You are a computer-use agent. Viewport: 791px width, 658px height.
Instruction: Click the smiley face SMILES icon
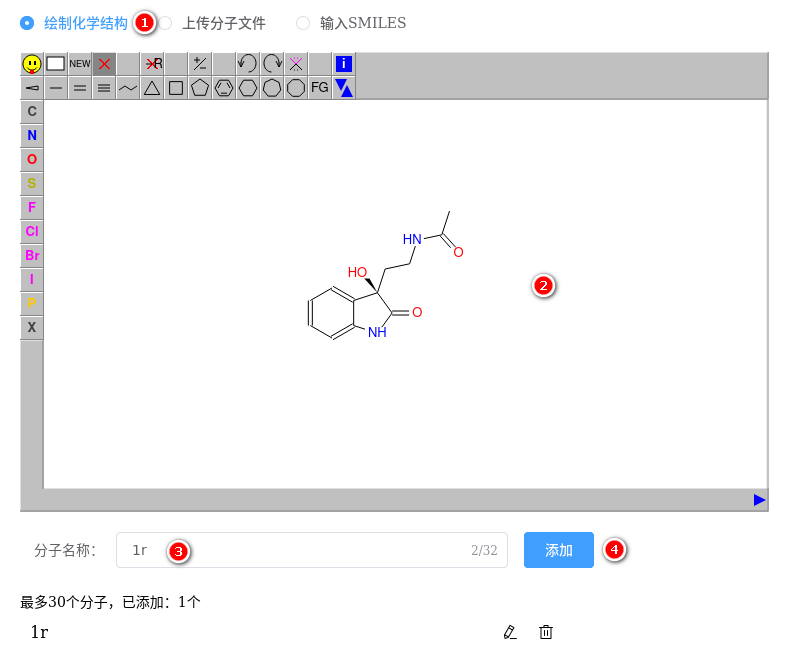[x=32, y=64]
